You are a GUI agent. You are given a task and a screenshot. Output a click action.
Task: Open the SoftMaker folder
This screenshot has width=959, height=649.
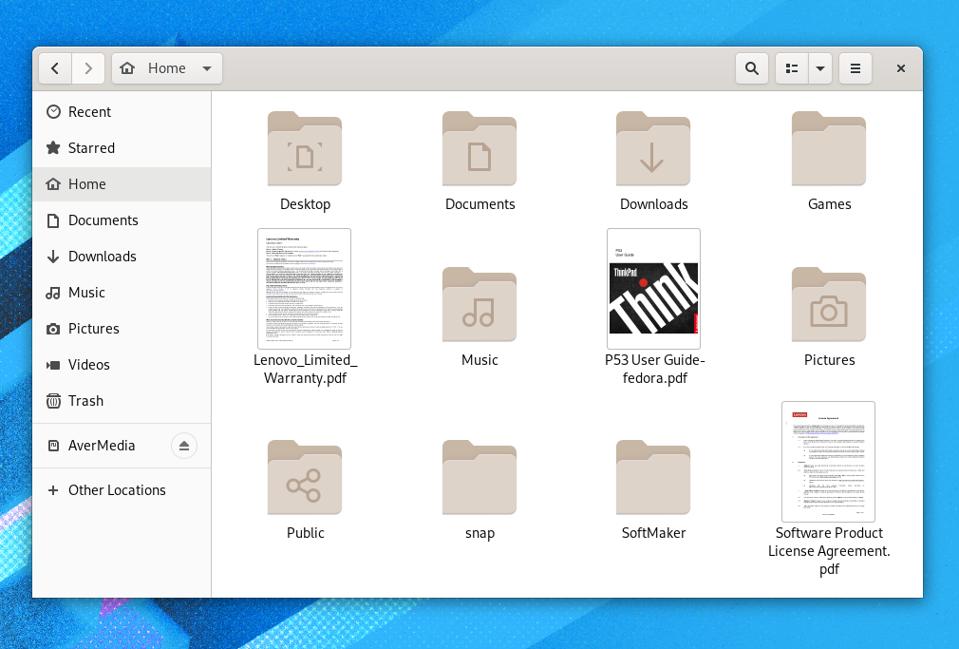[x=654, y=477]
